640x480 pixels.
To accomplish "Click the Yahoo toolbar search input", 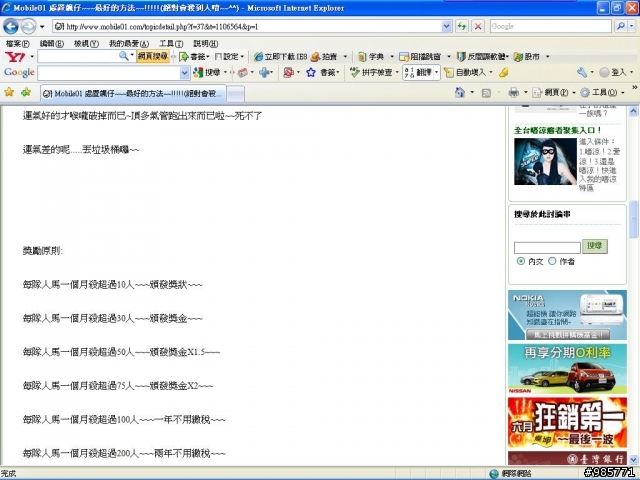I will tap(78, 56).
